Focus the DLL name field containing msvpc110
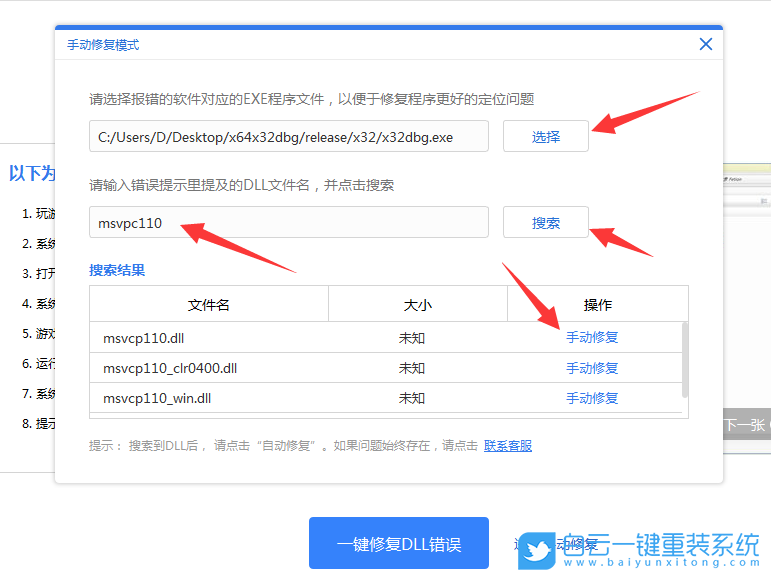The image size is (771, 575). coord(288,223)
